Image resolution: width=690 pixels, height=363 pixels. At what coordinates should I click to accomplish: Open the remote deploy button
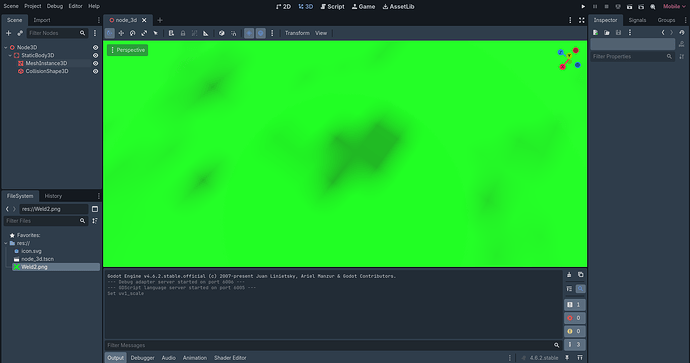[x=618, y=7]
